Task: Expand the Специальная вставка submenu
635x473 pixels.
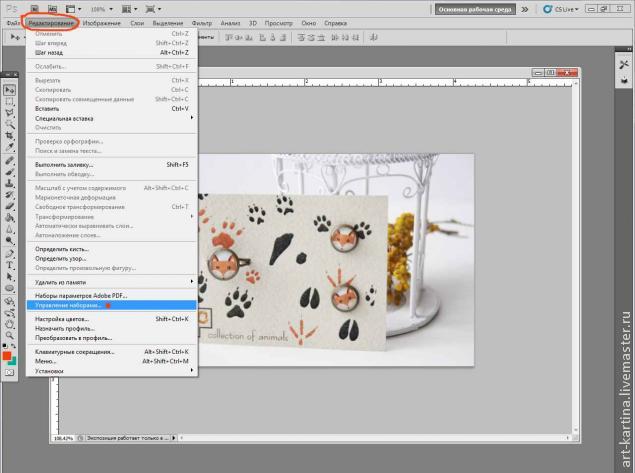Action: coord(111,118)
